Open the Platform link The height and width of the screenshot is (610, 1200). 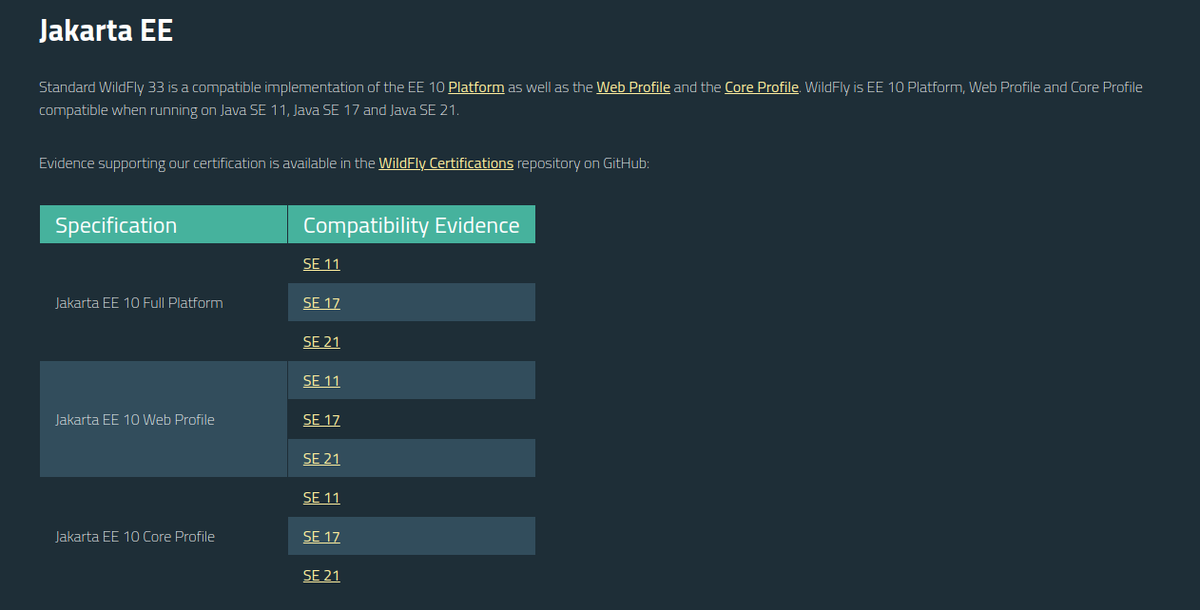476,87
